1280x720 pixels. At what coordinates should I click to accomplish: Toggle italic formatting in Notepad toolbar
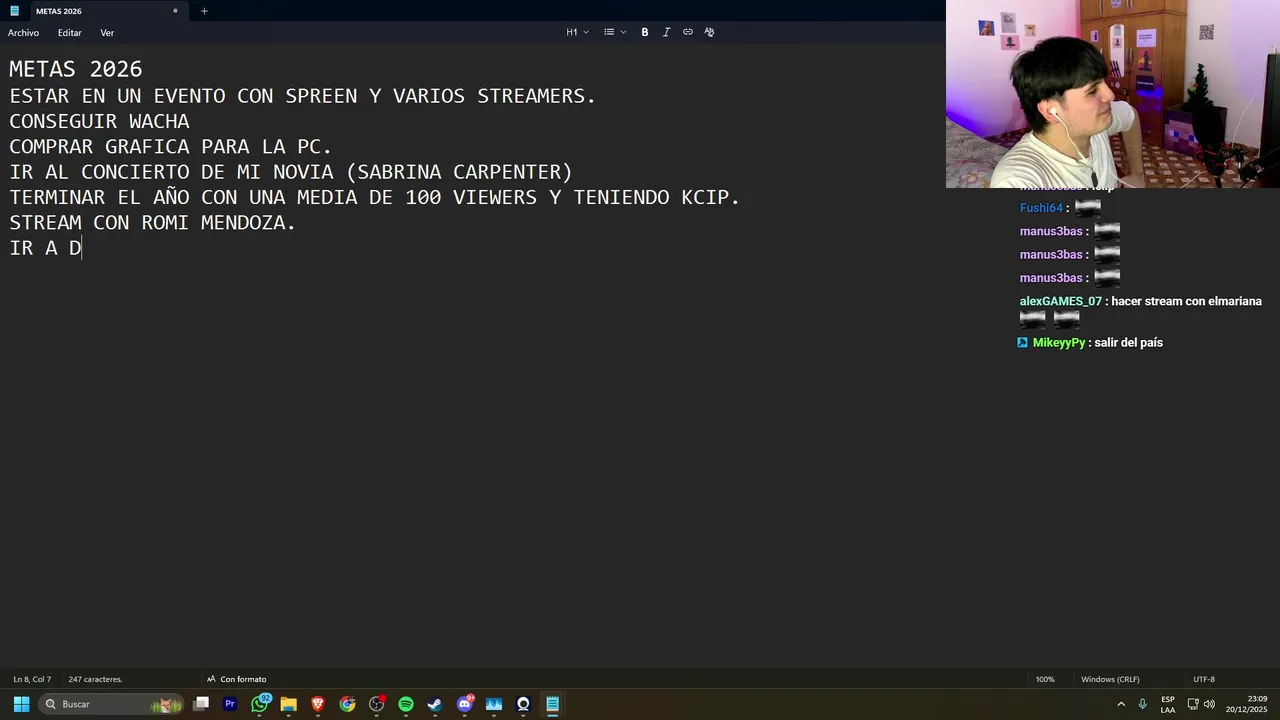pyautogui.click(x=666, y=32)
